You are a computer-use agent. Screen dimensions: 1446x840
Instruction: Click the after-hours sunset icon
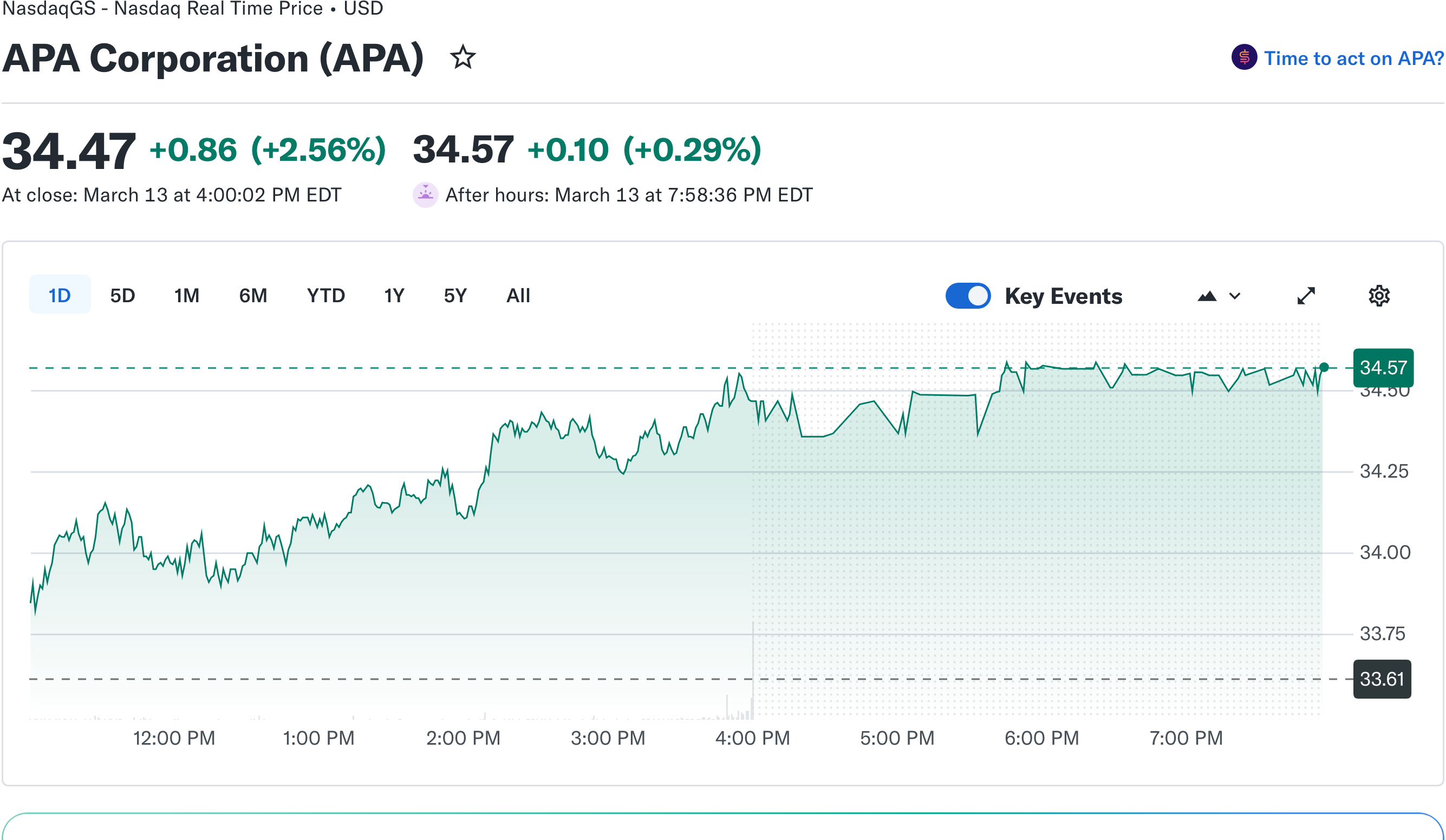click(x=425, y=194)
